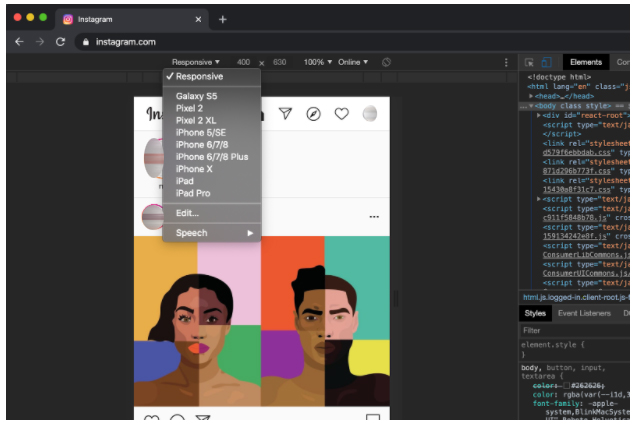Open the post's three-dot options
This screenshot has width=633, height=427.
tap(374, 217)
